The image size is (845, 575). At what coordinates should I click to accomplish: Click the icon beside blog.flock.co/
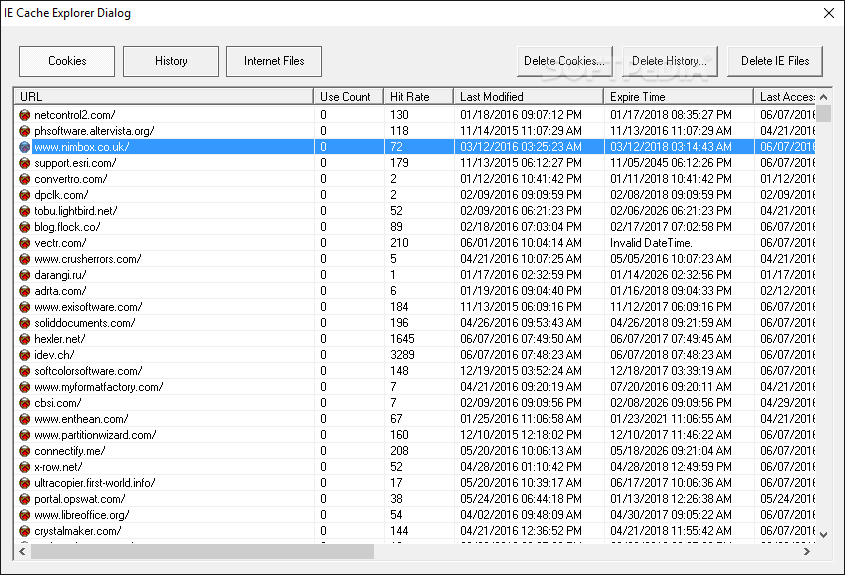(x=24, y=227)
